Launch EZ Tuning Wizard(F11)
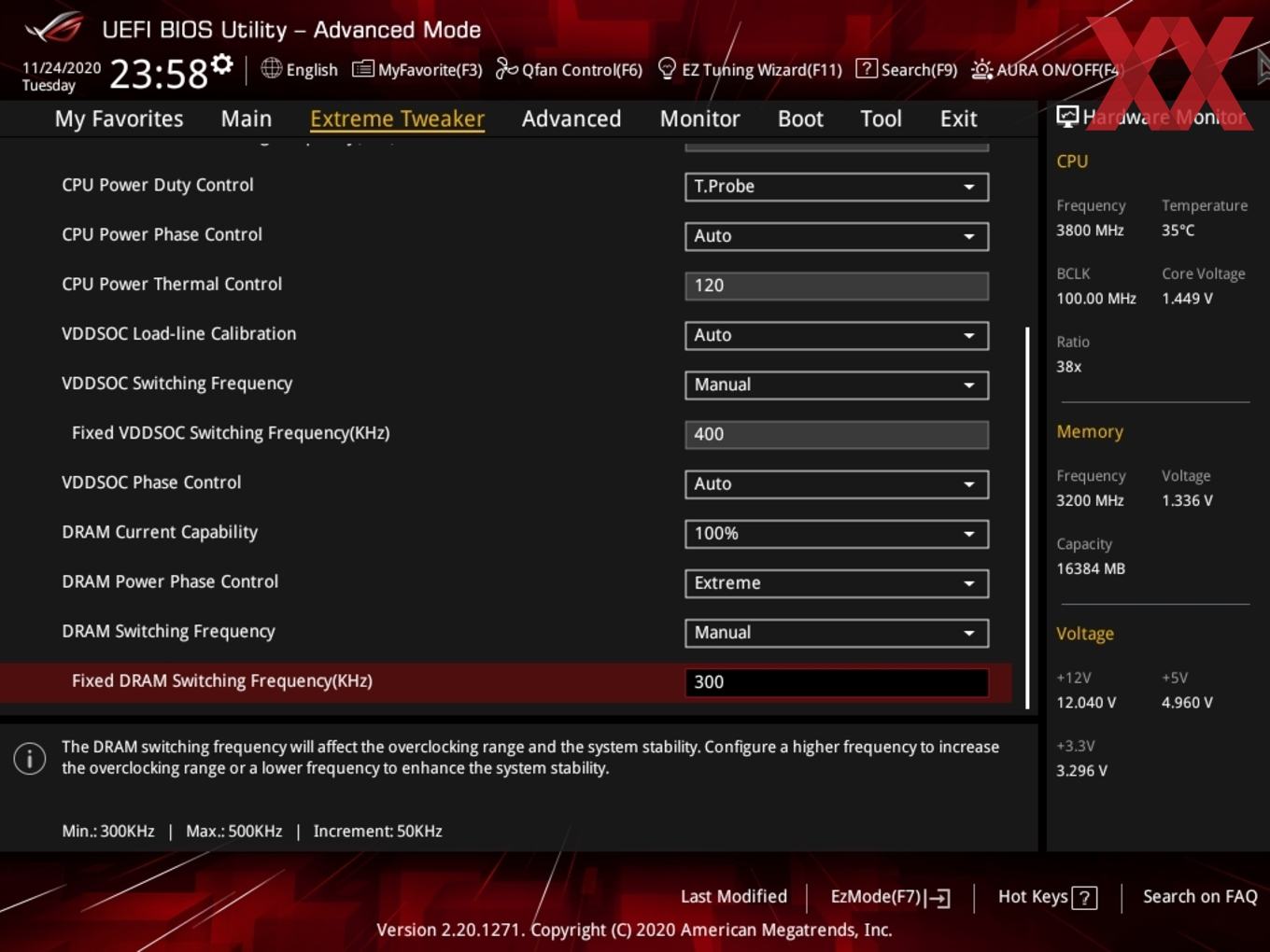Viewport: 1270px width, 952px height. [750, 69]
